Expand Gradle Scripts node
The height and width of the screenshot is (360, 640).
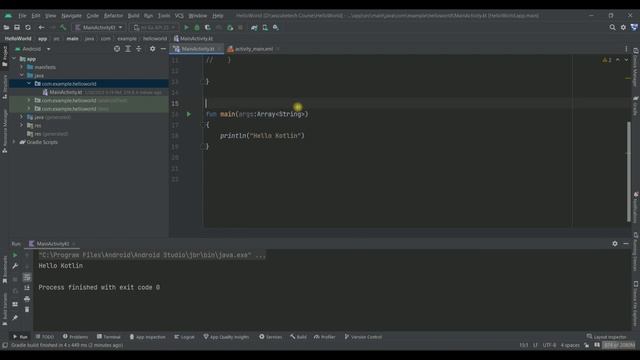click(x=15, y=142)
